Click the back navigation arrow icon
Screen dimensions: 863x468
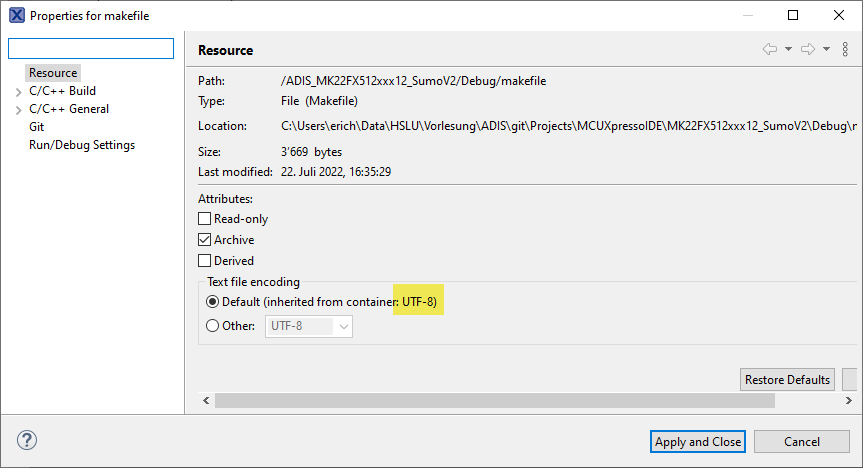(769, 49)
